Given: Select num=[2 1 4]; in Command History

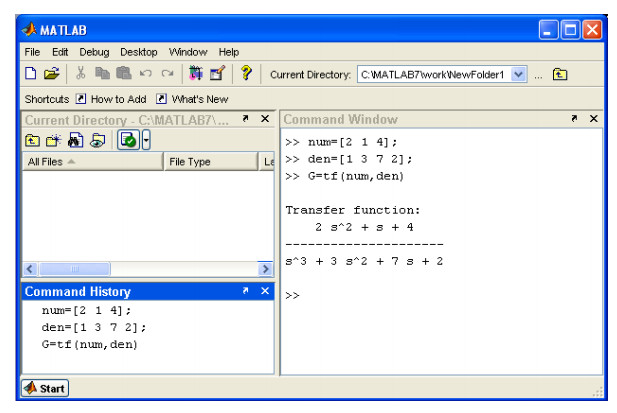Looking at the screenshot, I should tap(86, 310).
